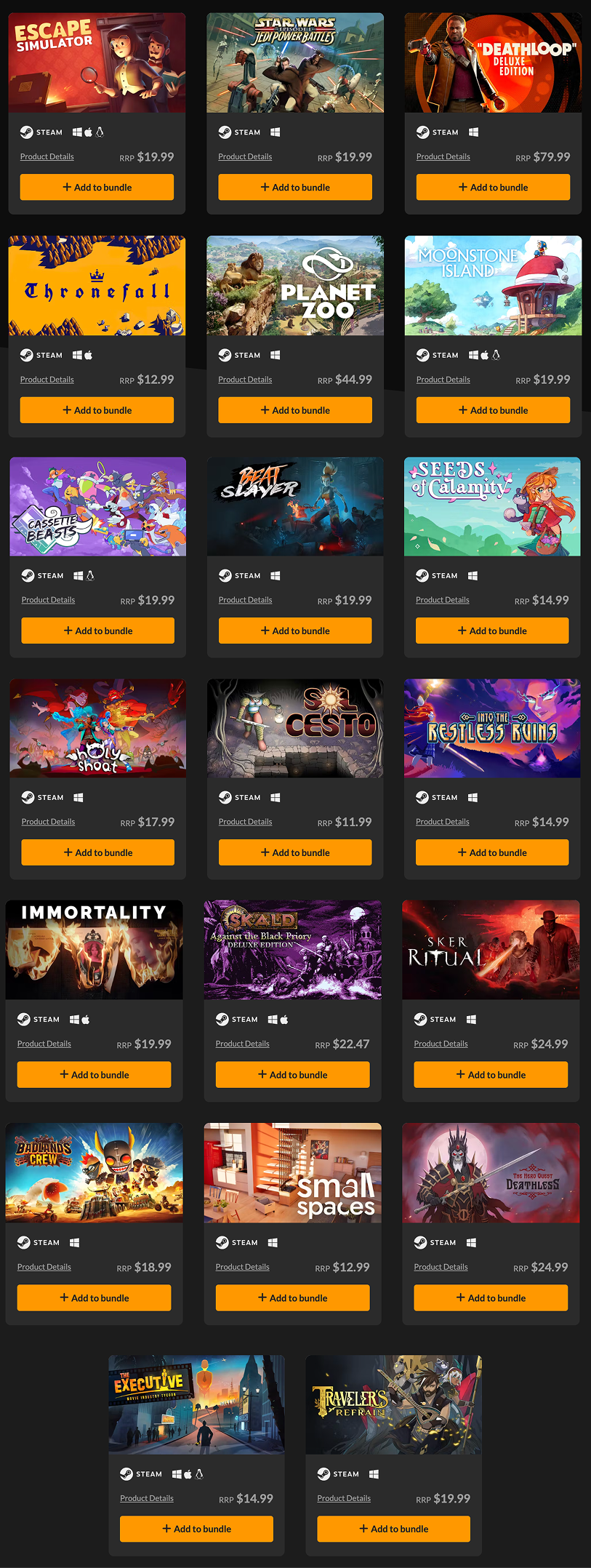Image resolution: width=591 pixels, height=1568 pixels.
Task: Open Product Details for Badlands Crew
Action: (x=44, y=1267)
